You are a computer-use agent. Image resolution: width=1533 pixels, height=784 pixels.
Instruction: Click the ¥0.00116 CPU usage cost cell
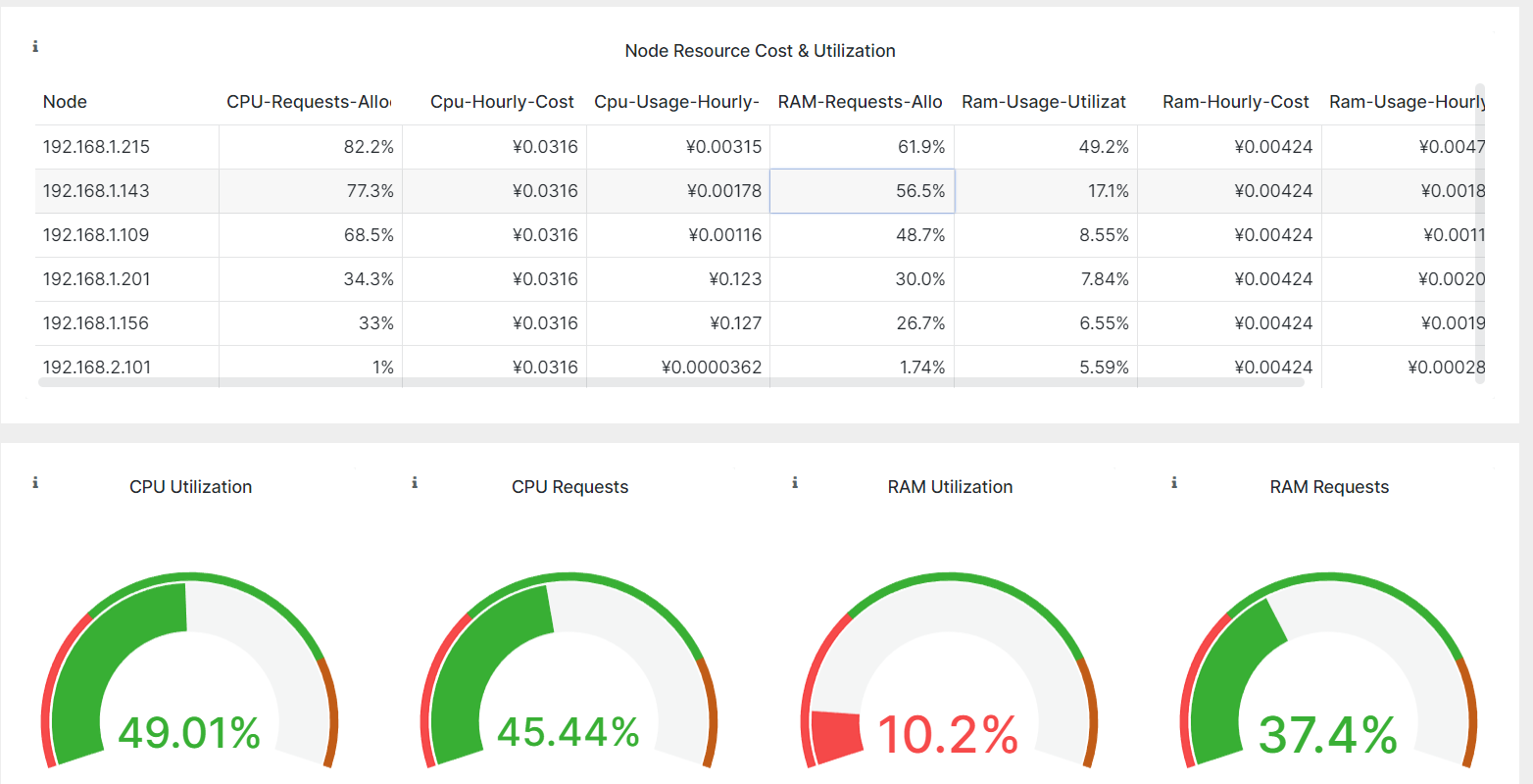(x=678, y=235)
